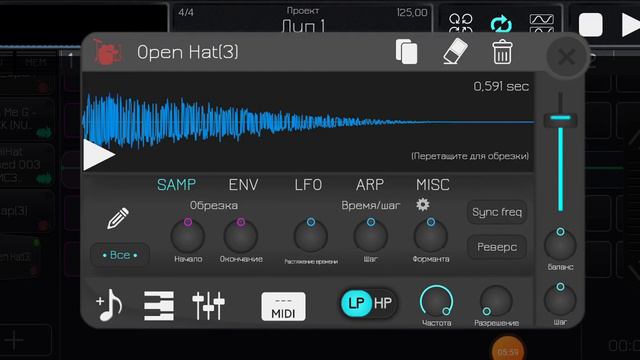Click the copy sample icon
The image size is (640, 360).
407,52
